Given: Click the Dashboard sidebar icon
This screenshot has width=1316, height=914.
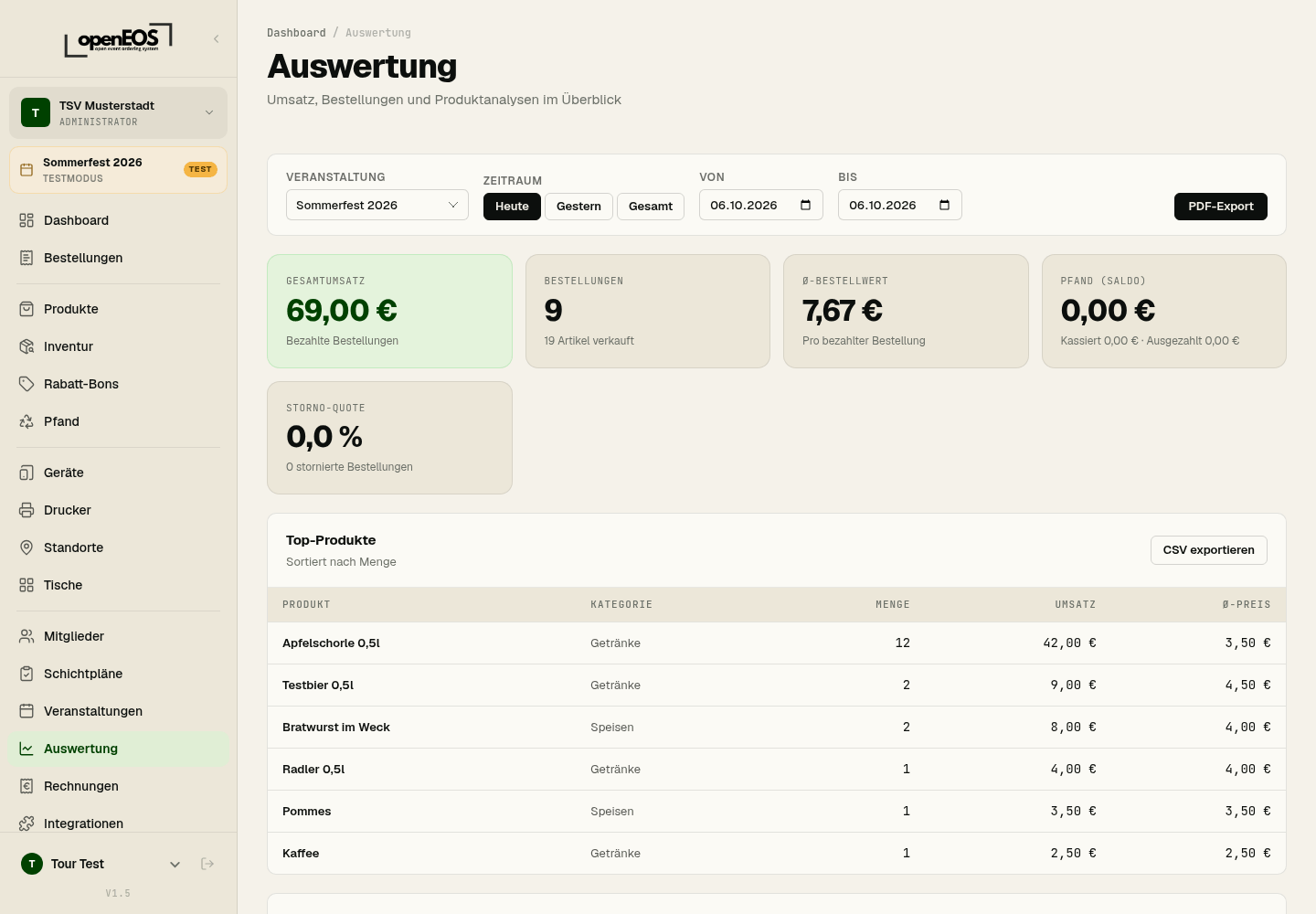Looking at the screenshot, I should (x=27, y=220).
